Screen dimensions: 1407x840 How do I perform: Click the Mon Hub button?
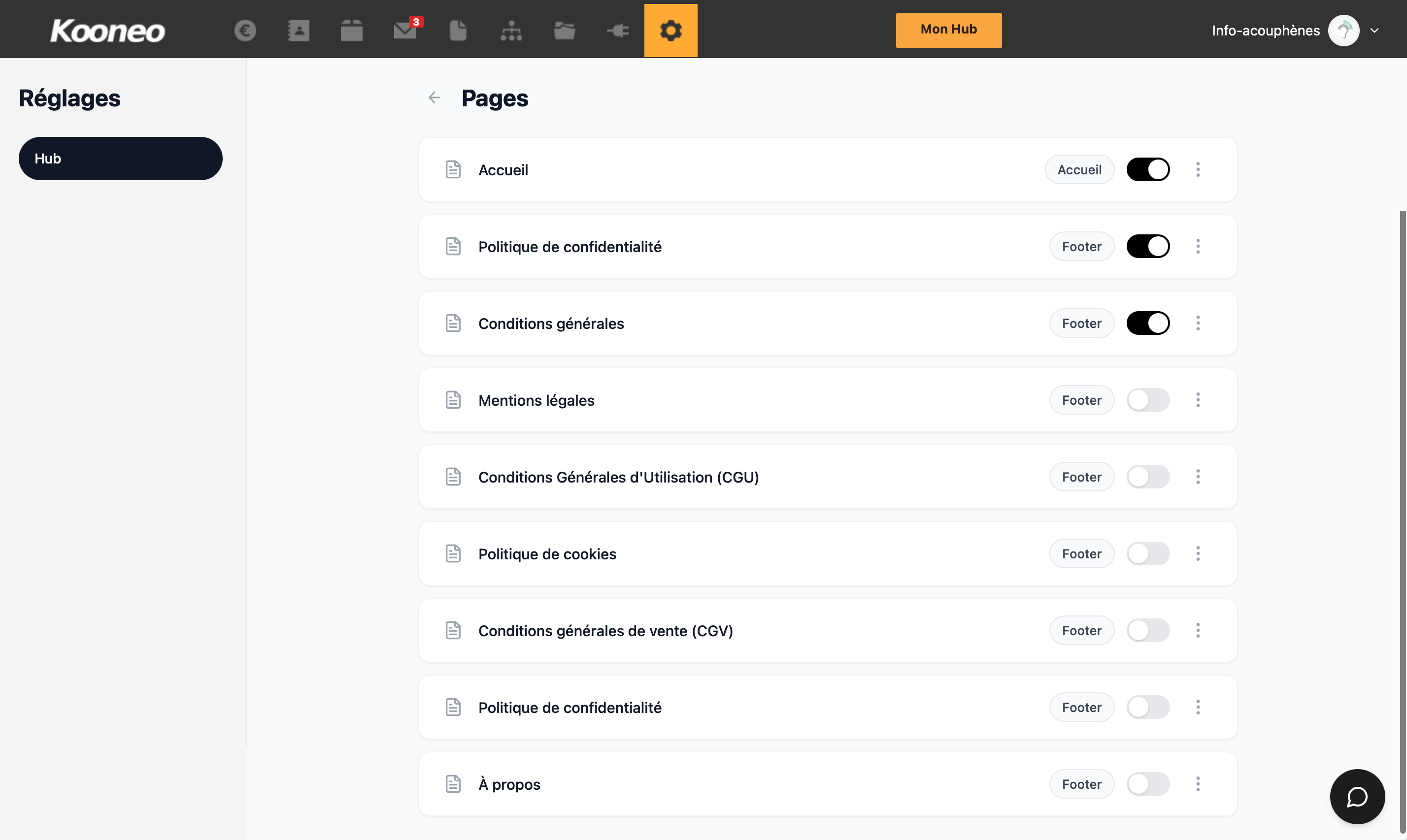[948, 31]
